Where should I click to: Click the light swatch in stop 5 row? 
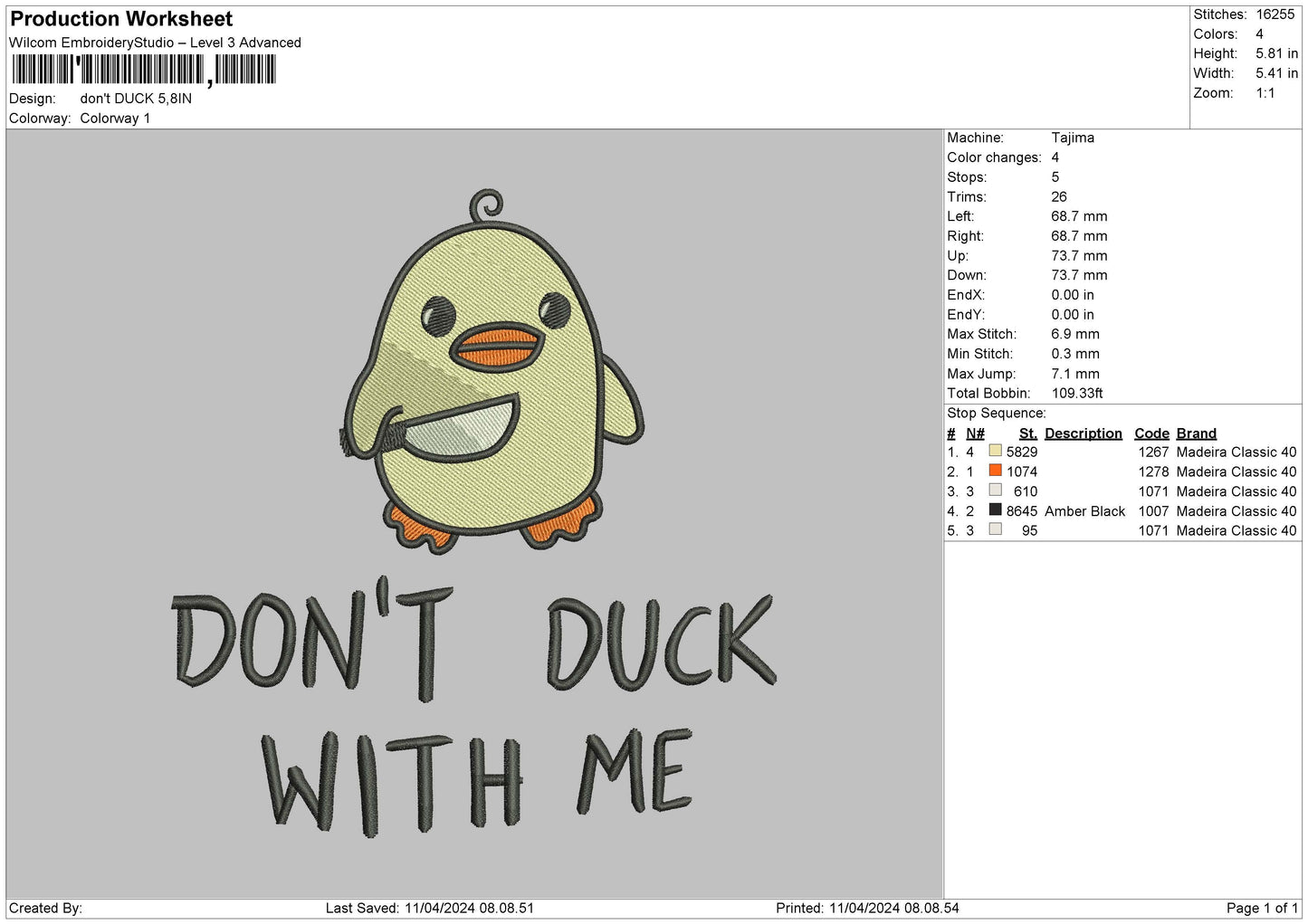pyautogui.click(x=996, y=529)
